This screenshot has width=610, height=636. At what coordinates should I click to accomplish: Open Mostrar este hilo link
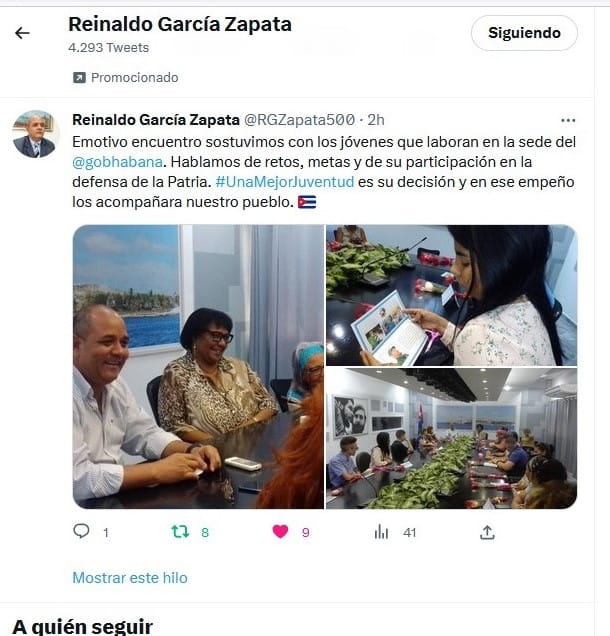(x=130, y=578)
